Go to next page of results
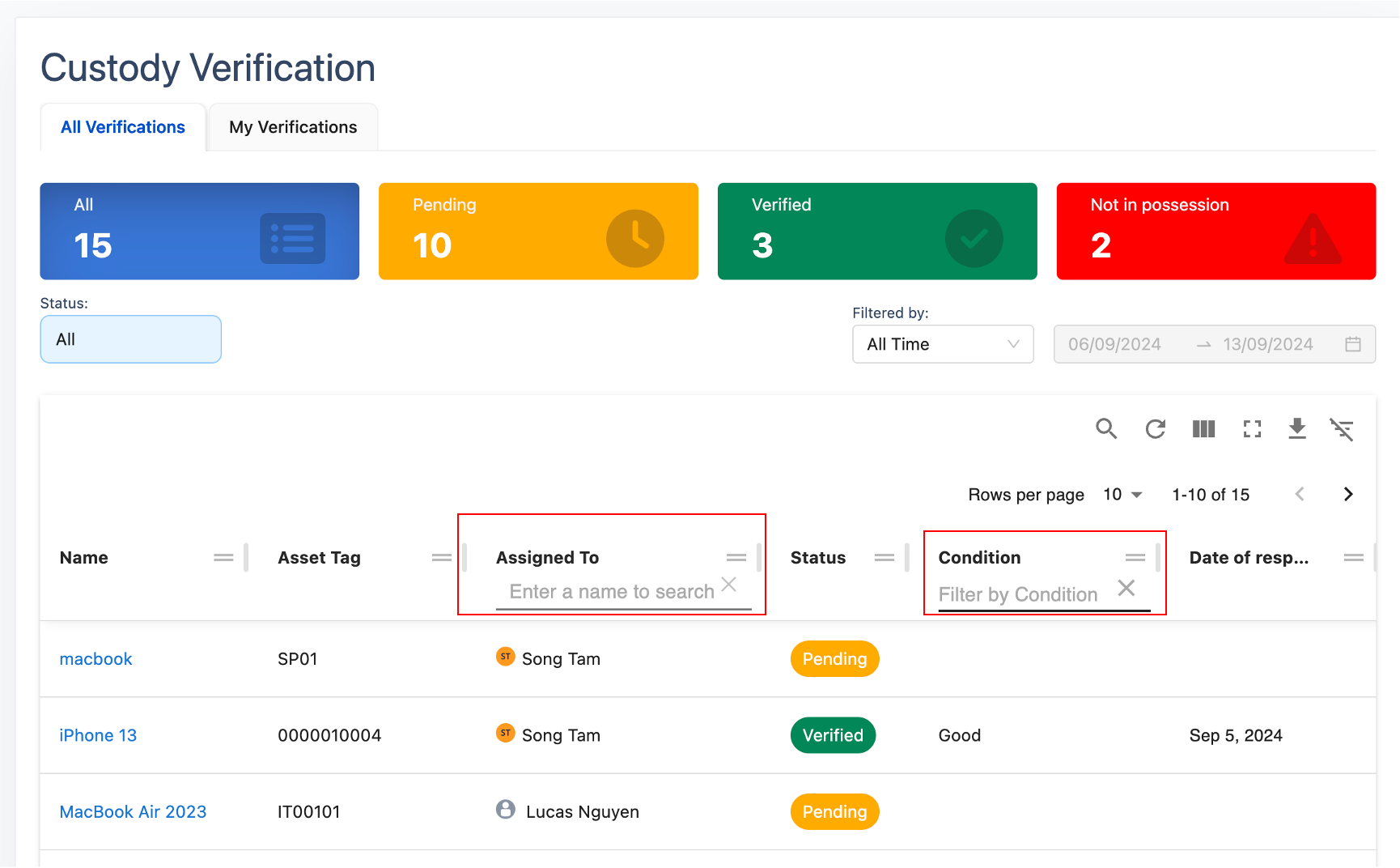1400x868 pixels. (x=1348, y=494)
